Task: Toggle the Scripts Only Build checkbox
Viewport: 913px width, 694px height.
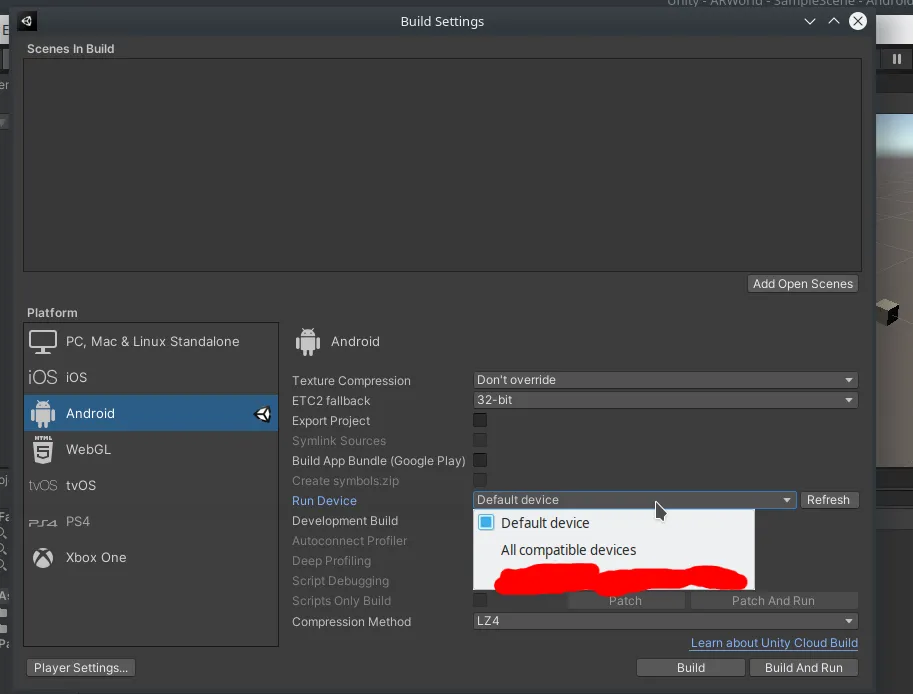Action: [x=480, y=600]
